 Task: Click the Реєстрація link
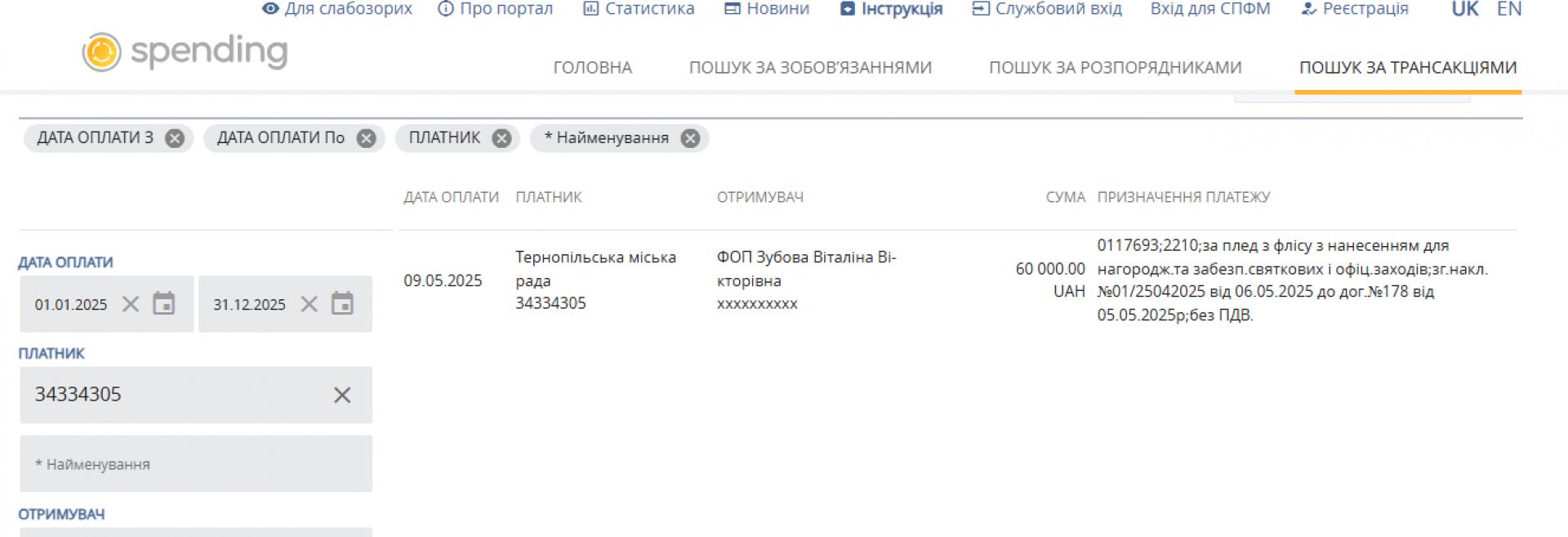tap(1355, 9)
